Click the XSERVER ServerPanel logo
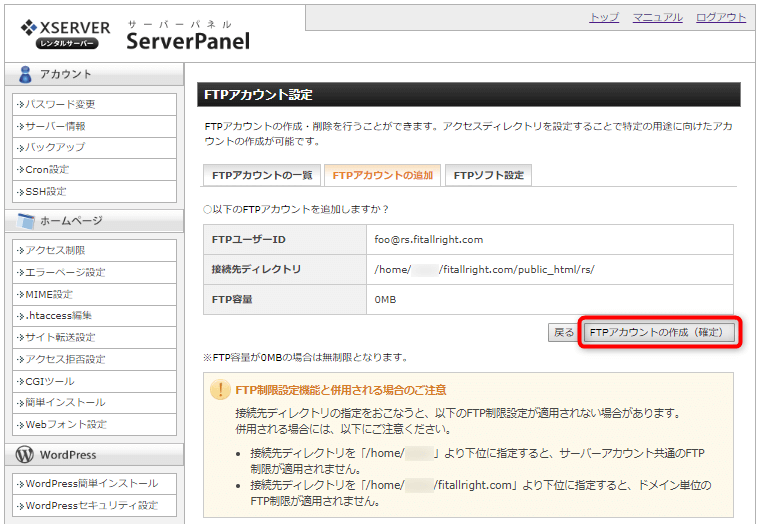760x524 pixels. tap(134, 34)
